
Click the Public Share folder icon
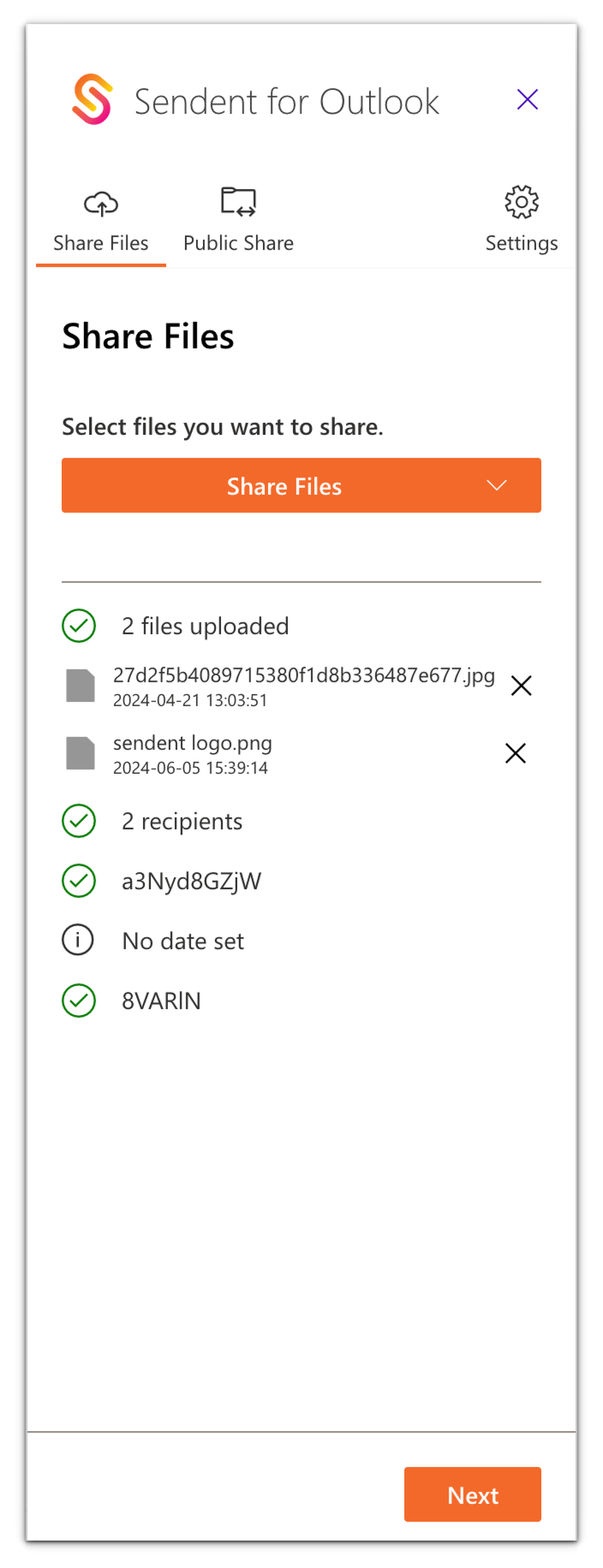coord(238,202)
